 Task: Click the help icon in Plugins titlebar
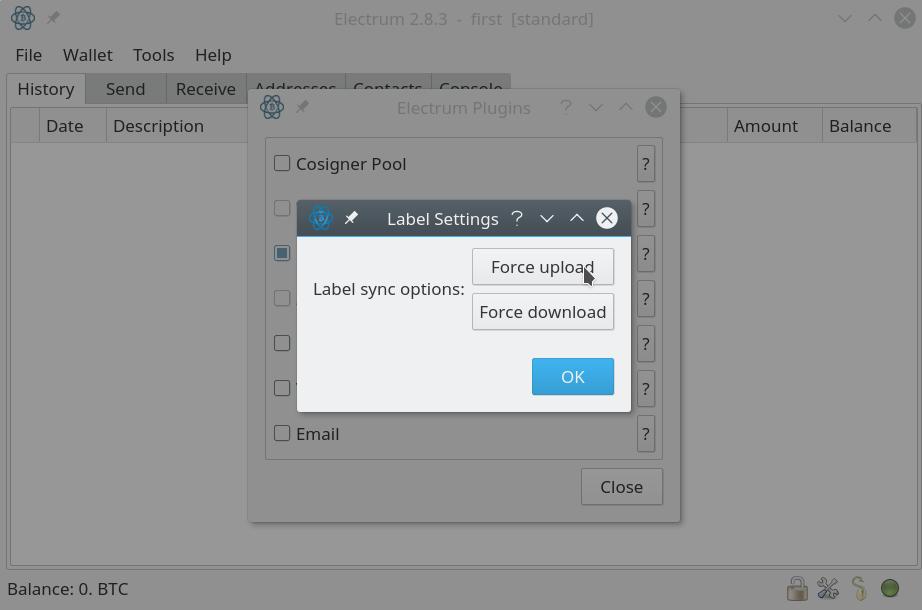(x=566, y=107)
